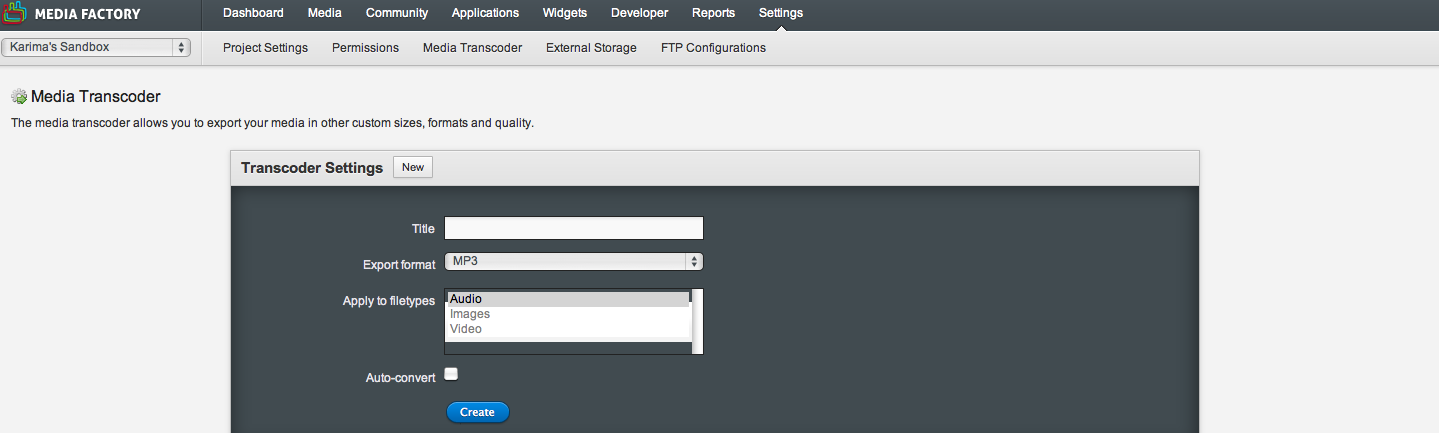The image size is (1439, 433).
Task: Open the Project Settings submenu
Action: pos(265,48)
